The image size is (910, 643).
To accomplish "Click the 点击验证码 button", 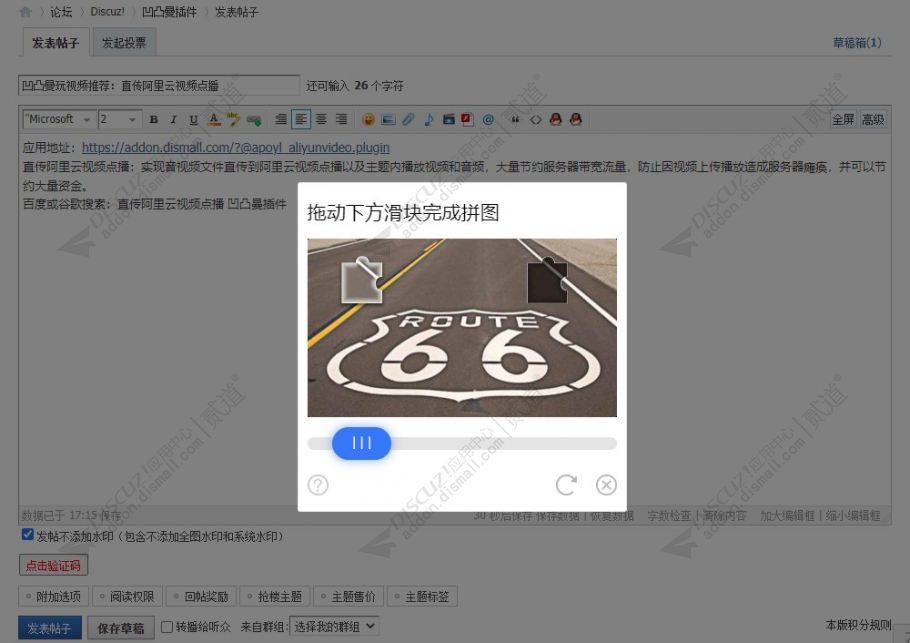I will click(x=53, y=565).
